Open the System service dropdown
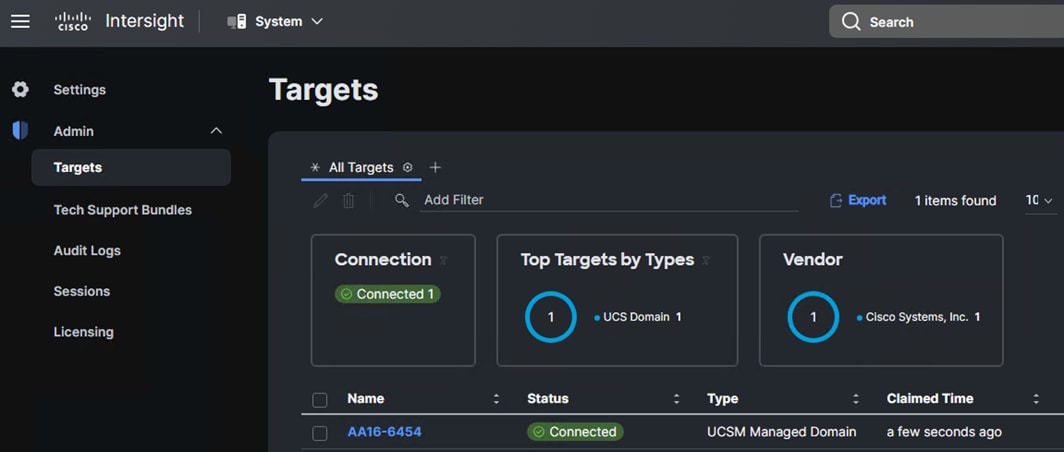Image resolution: width=1064 pixels, height=452 pixels. pyautogui.click(x=275, y=21)
